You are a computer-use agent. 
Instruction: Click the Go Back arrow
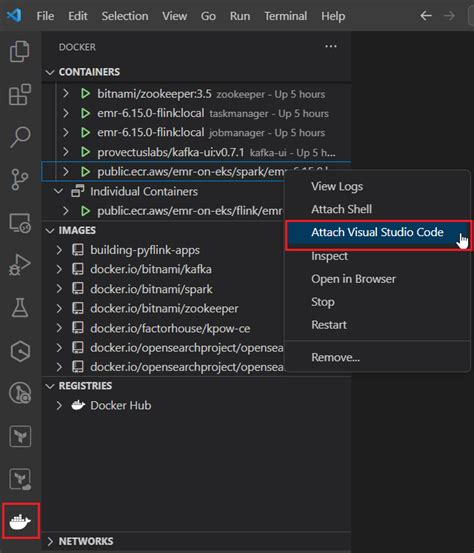(426, 16)
